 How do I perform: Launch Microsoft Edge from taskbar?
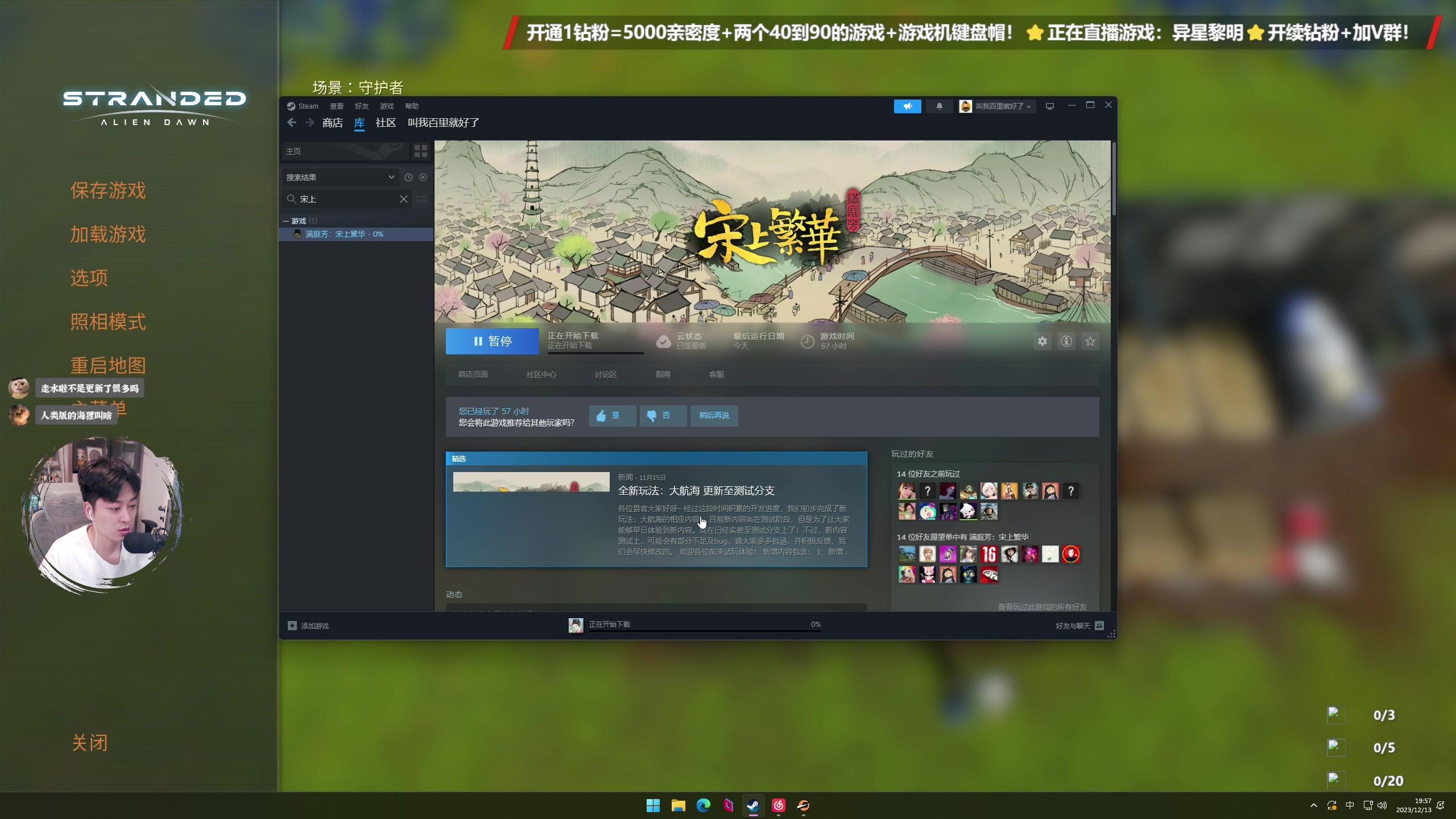704,805
